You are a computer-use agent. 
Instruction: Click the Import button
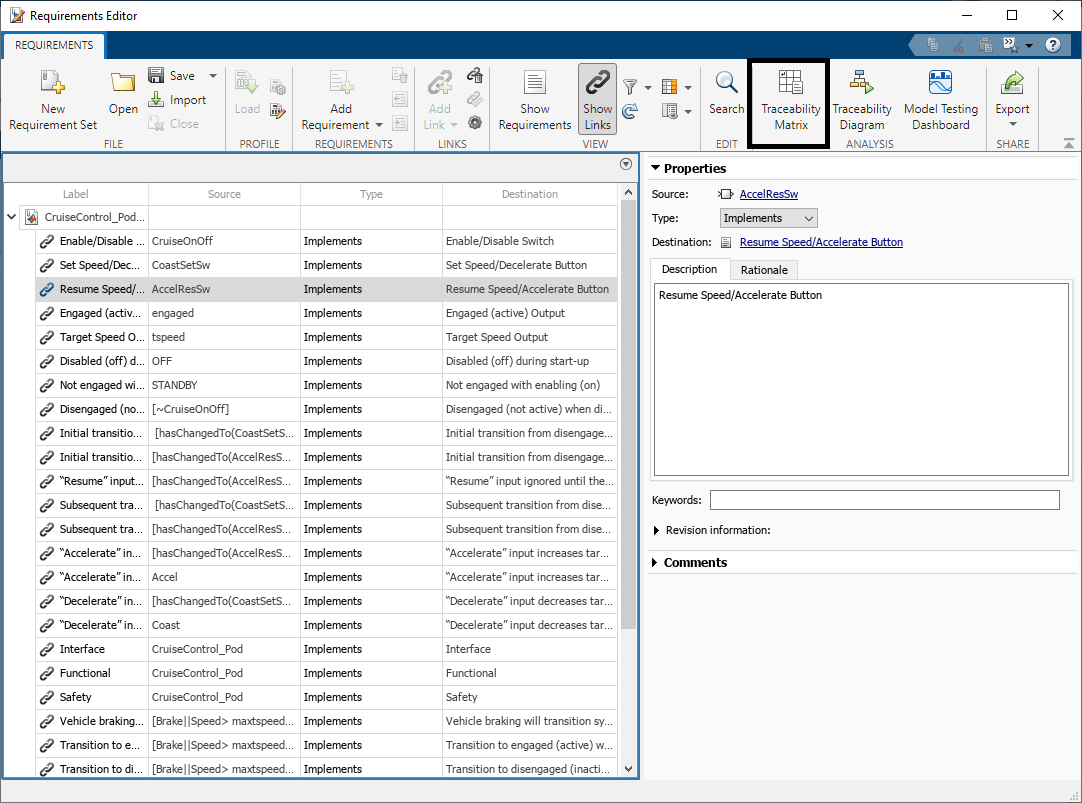click(177, 100)
